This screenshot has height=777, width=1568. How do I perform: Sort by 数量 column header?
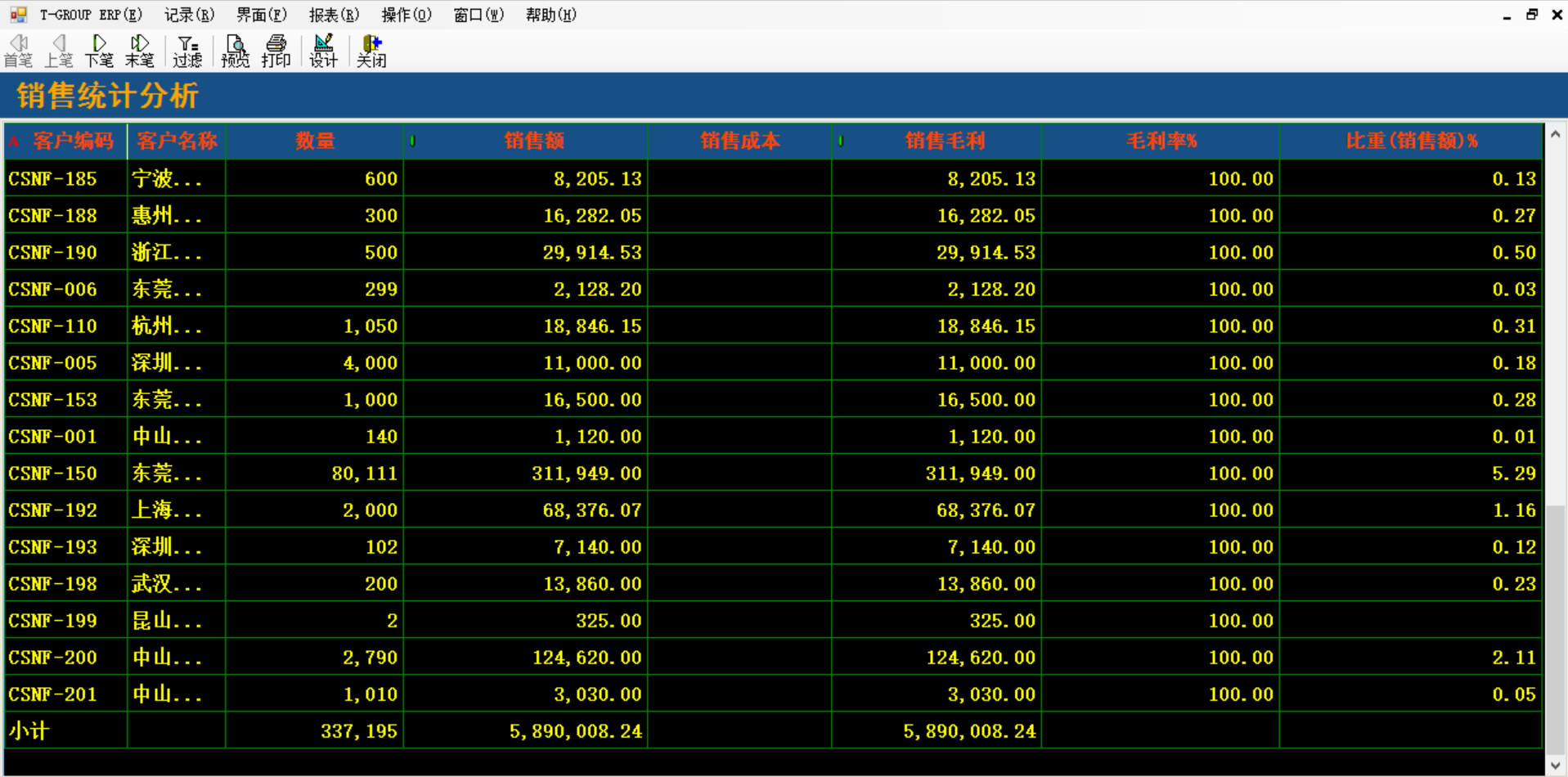tap(315, 141)
